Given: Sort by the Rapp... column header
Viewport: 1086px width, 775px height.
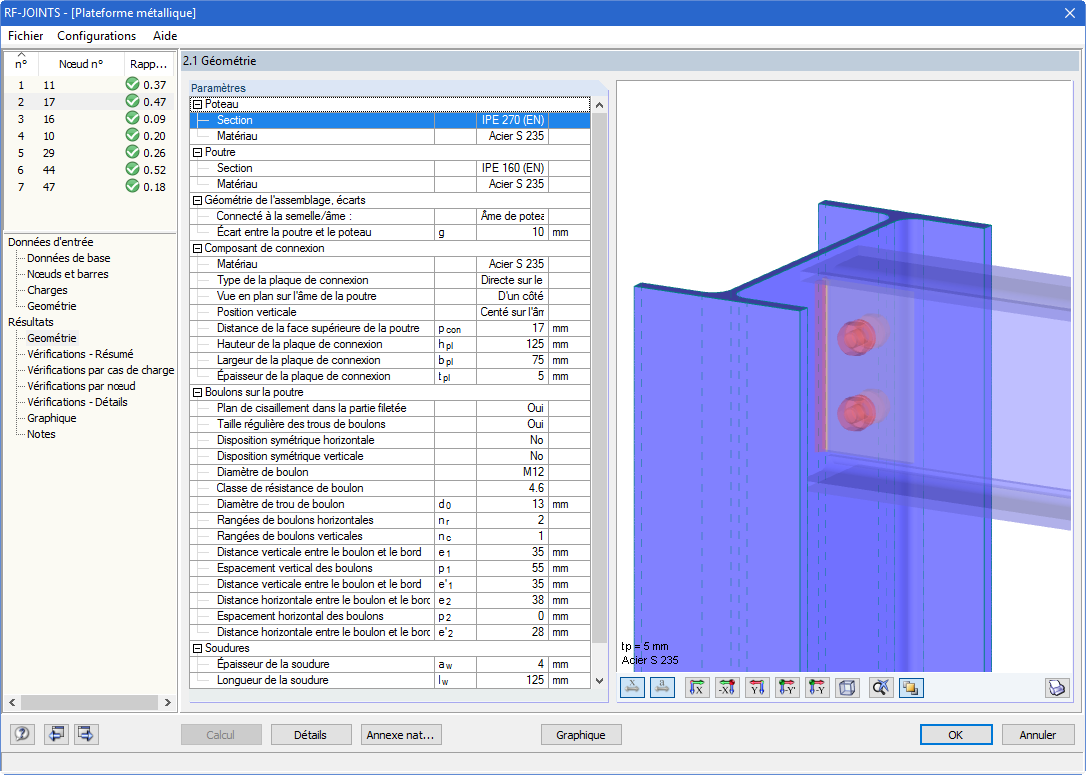Looking at the screenshot, I should click(149, 64).
